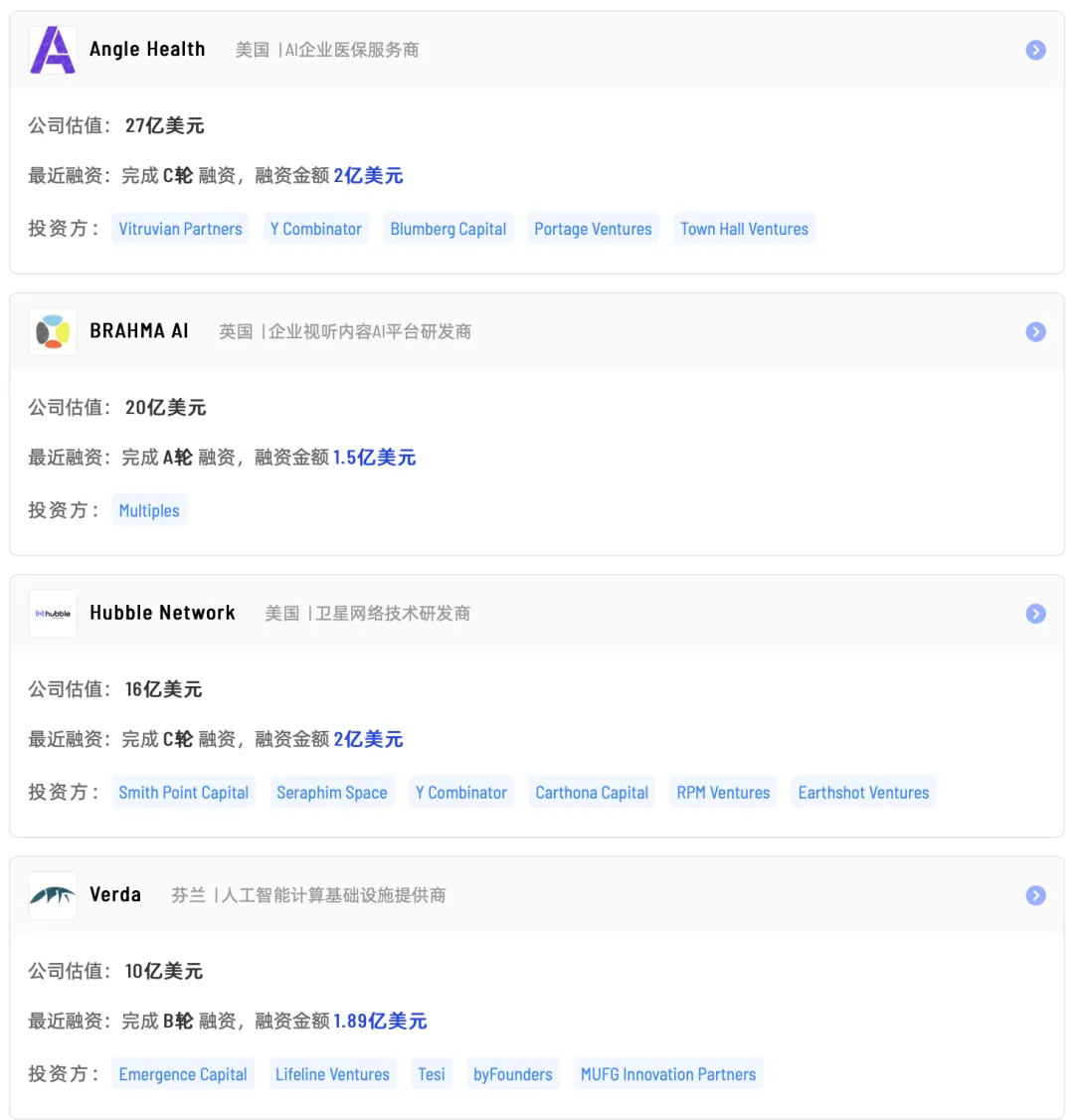Open MUFG Innovation Partners investor tag
Image resolution: width=1074 pixels, height=1120 pixels.
[x=668, y=1074]
